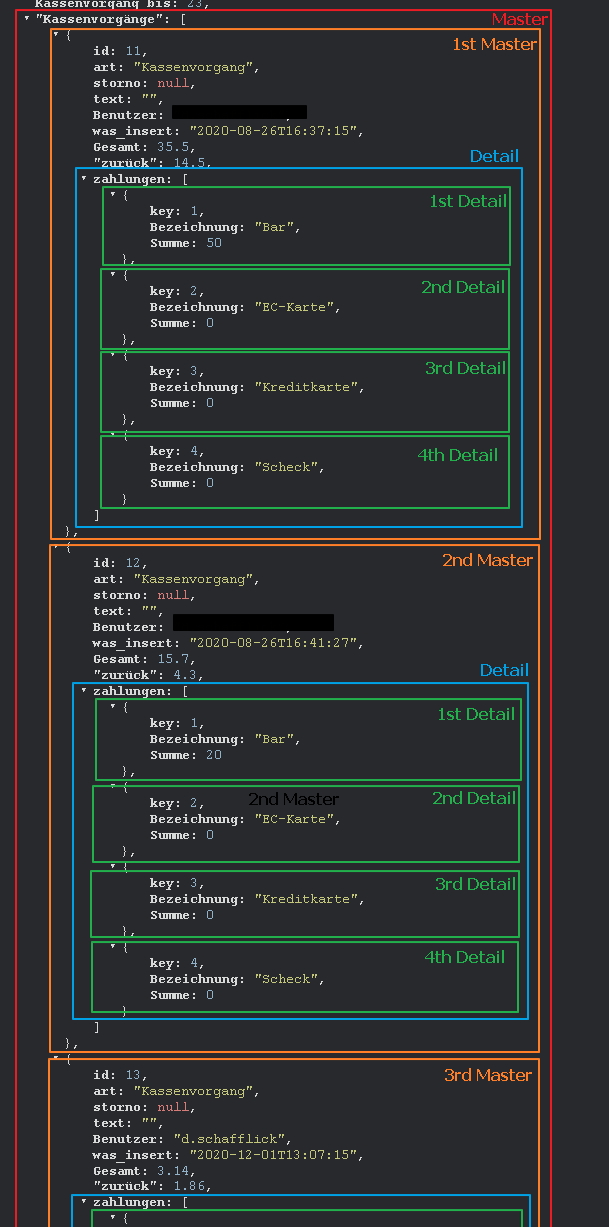Click the storno null value under id 12
Screen dimensions: 609x1227
point(172,595)
